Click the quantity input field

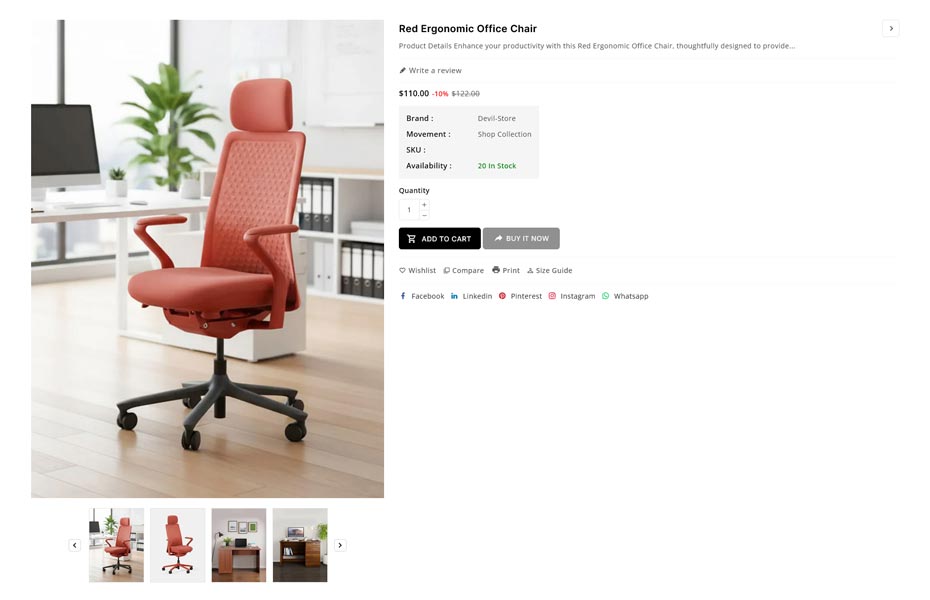click(x=409, y=209)
